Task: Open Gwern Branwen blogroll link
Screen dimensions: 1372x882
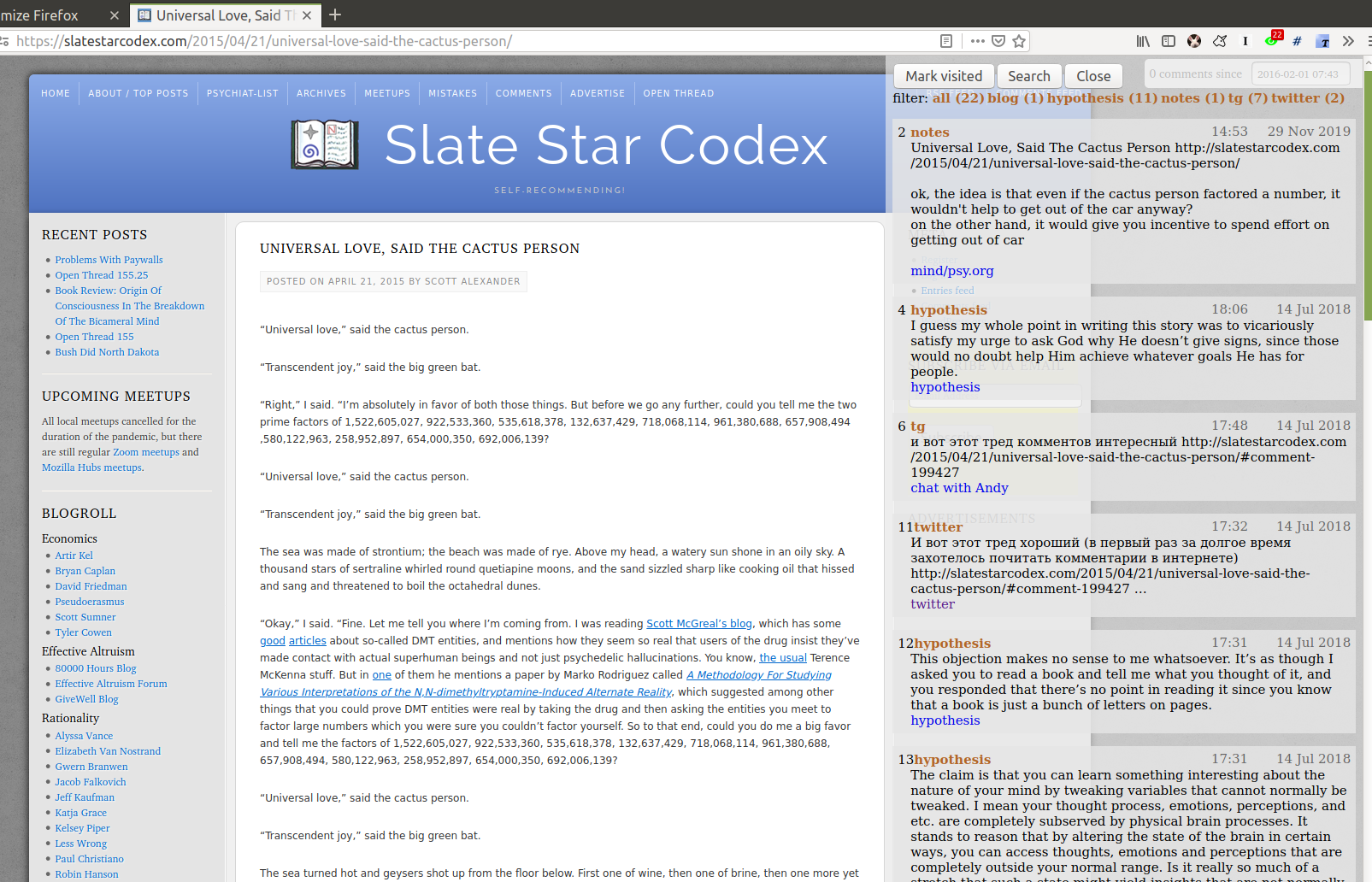Action: click(x=91, y=767)
